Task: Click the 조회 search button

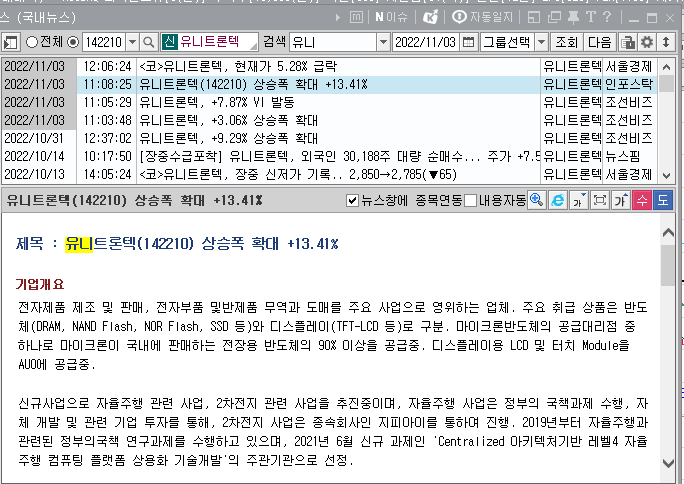Action: tap(566, 42)
